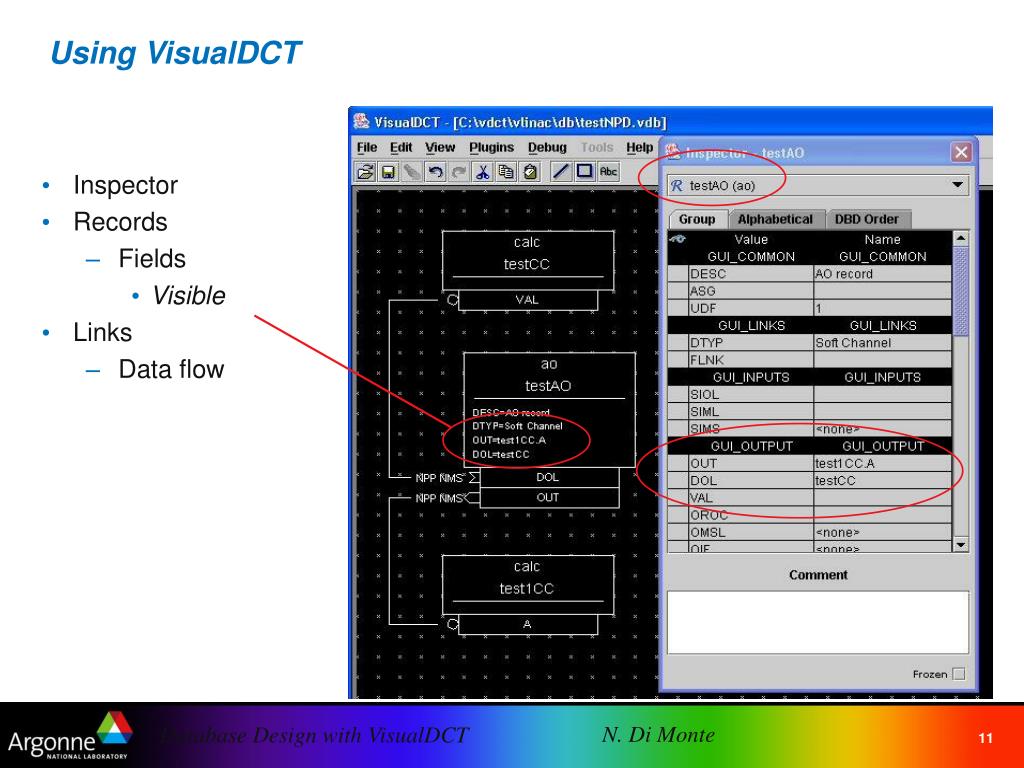Screen dimensions: 1024x768
Task: Click the greyed-out tool icon next to Save
Action: click(x=412, y=172)
